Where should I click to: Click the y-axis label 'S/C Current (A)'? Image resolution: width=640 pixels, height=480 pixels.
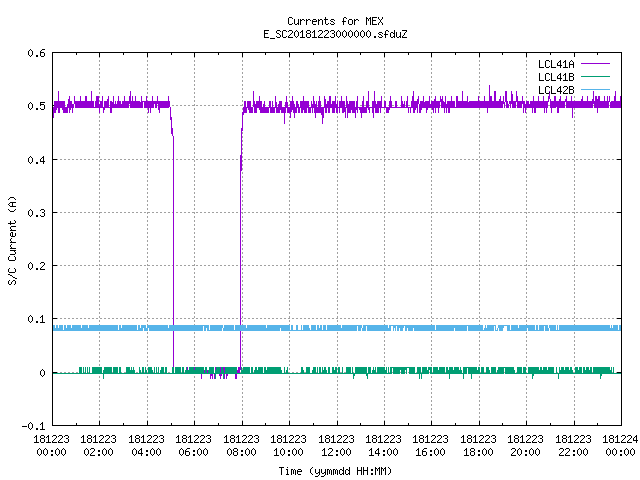pyautogui.click(x=13, y=240)
